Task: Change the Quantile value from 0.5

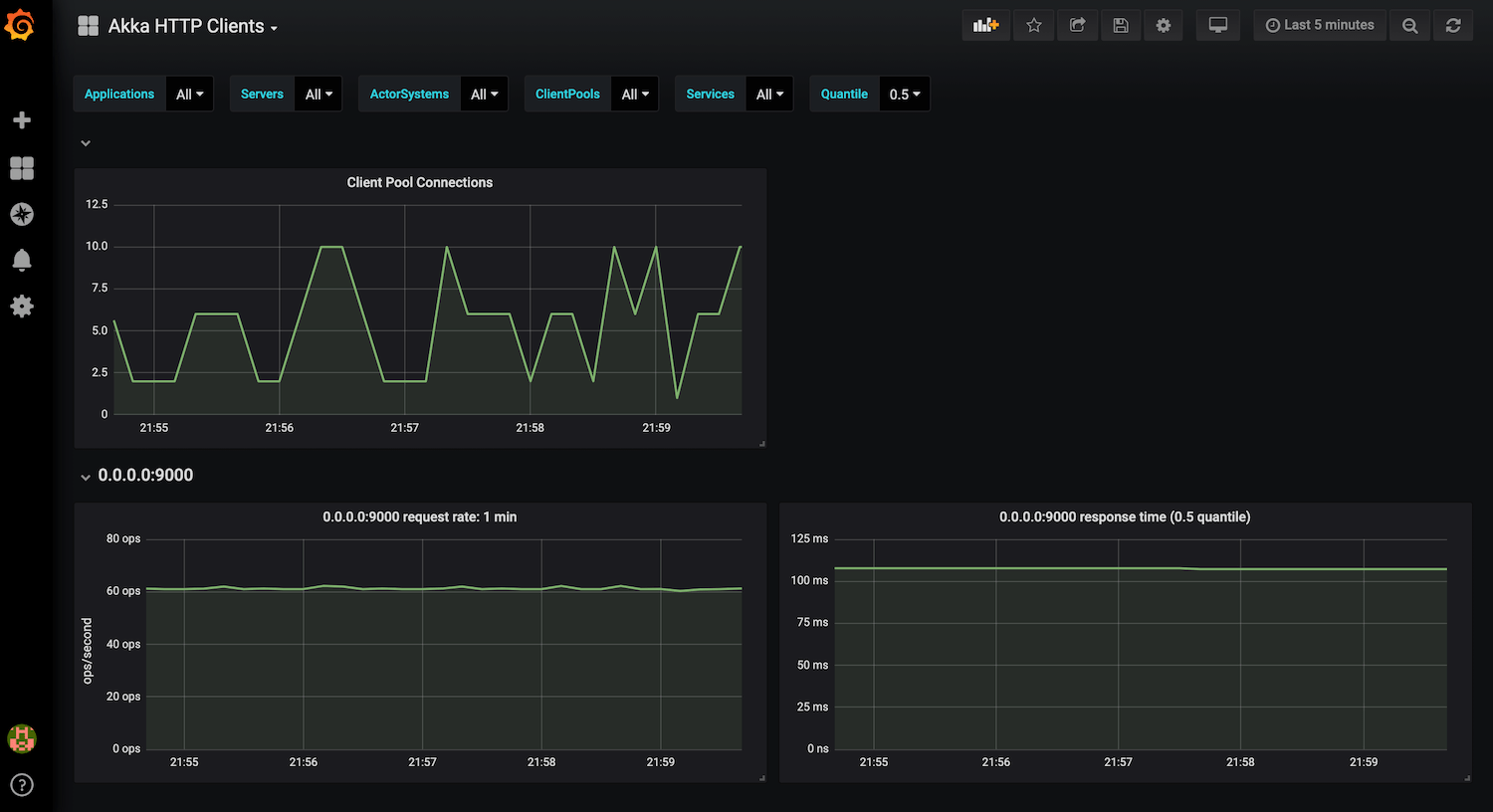Action: pos(904,94)
